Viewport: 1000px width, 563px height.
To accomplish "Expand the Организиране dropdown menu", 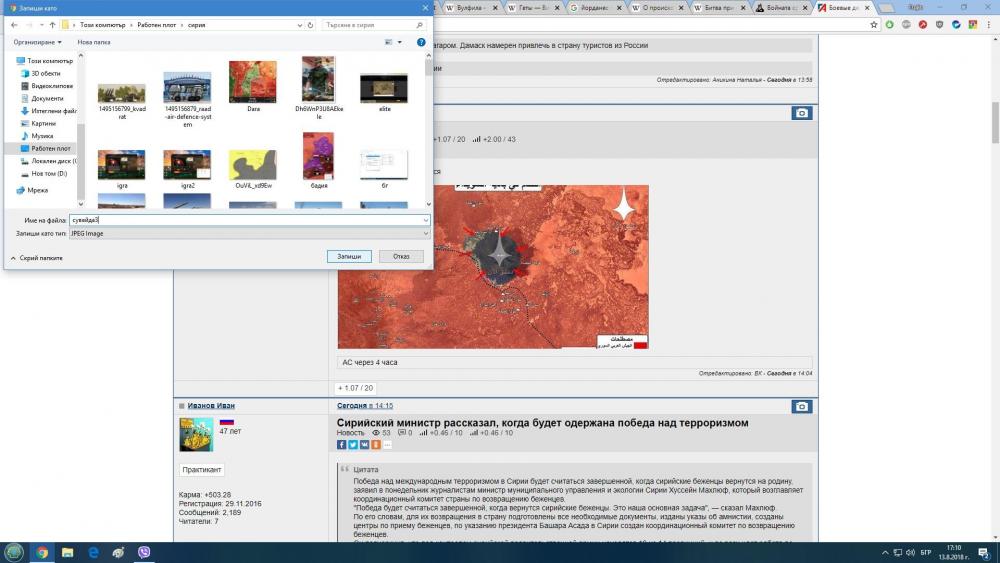I will tap(38, 42).
